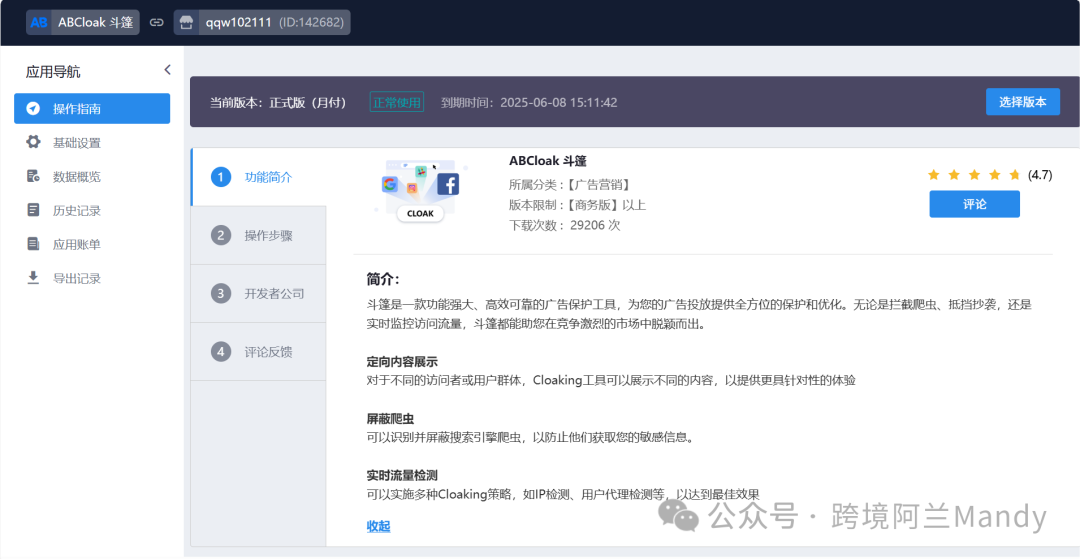Viewport: 1080px width, 559px height.
Task: Click the step 2 circle icon
Action: [220, 235]
